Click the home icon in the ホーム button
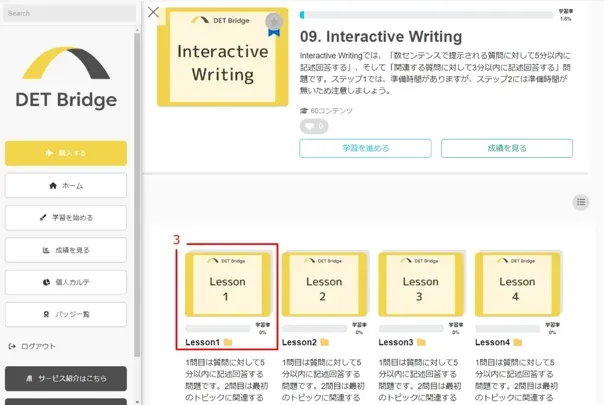This screenshot has width=604, height=405. [x=53, y=185]
